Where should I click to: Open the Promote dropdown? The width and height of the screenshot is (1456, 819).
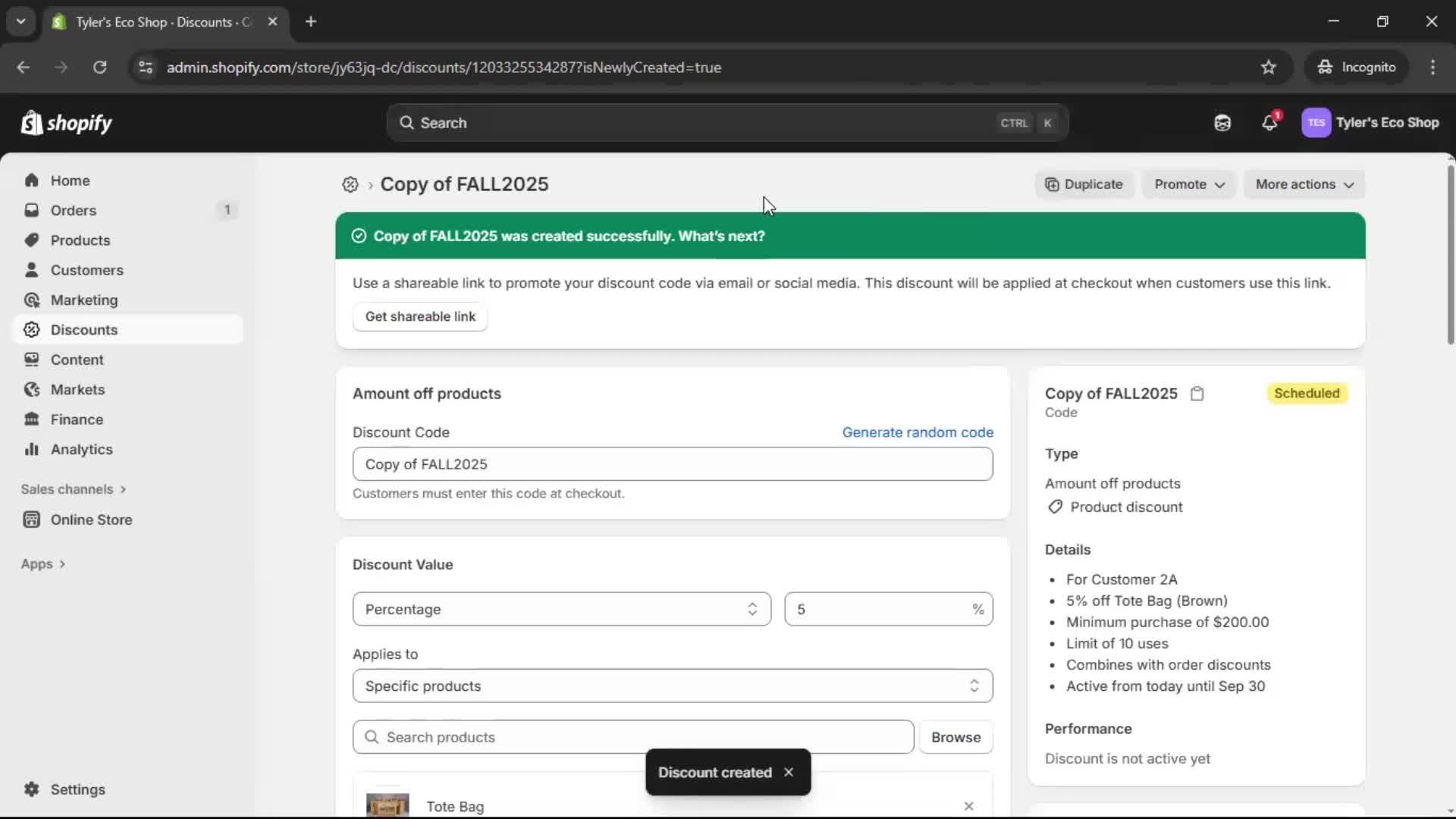tap(1189, 184)
